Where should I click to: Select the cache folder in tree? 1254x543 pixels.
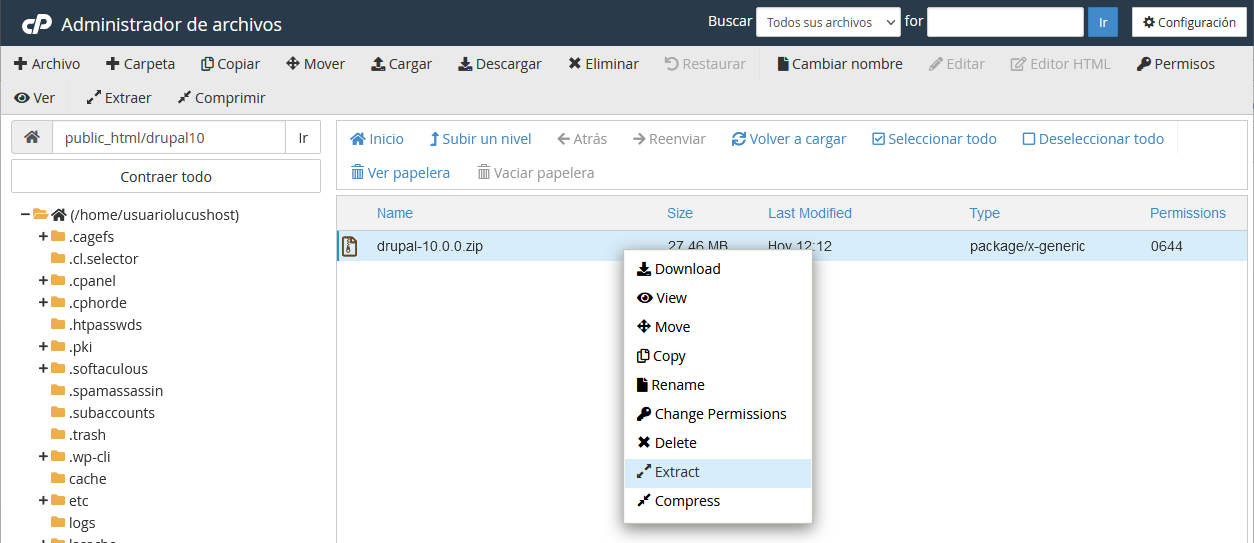coord(87,479)
